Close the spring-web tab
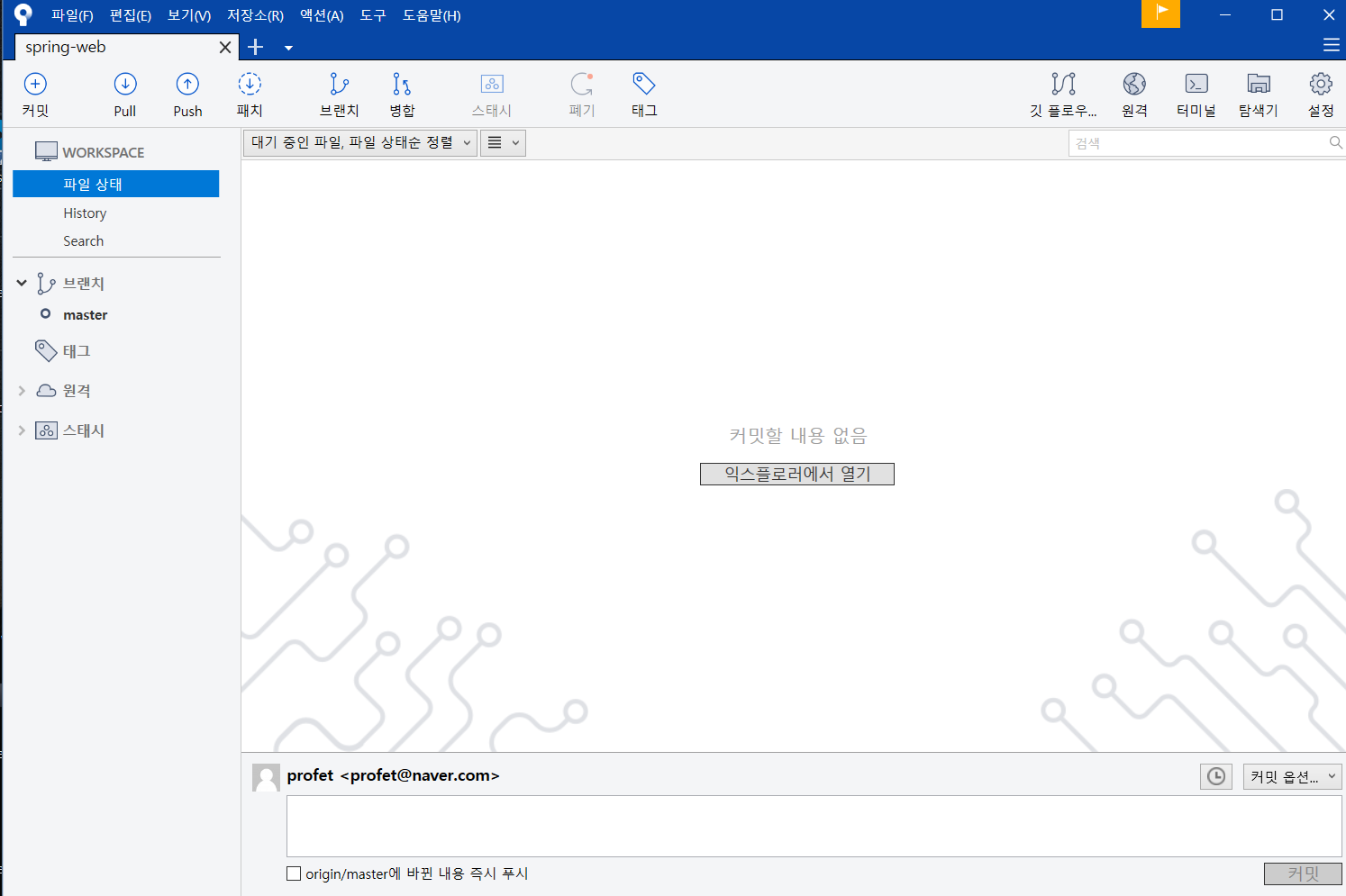1346x896 pixels. tap(225, 47)
